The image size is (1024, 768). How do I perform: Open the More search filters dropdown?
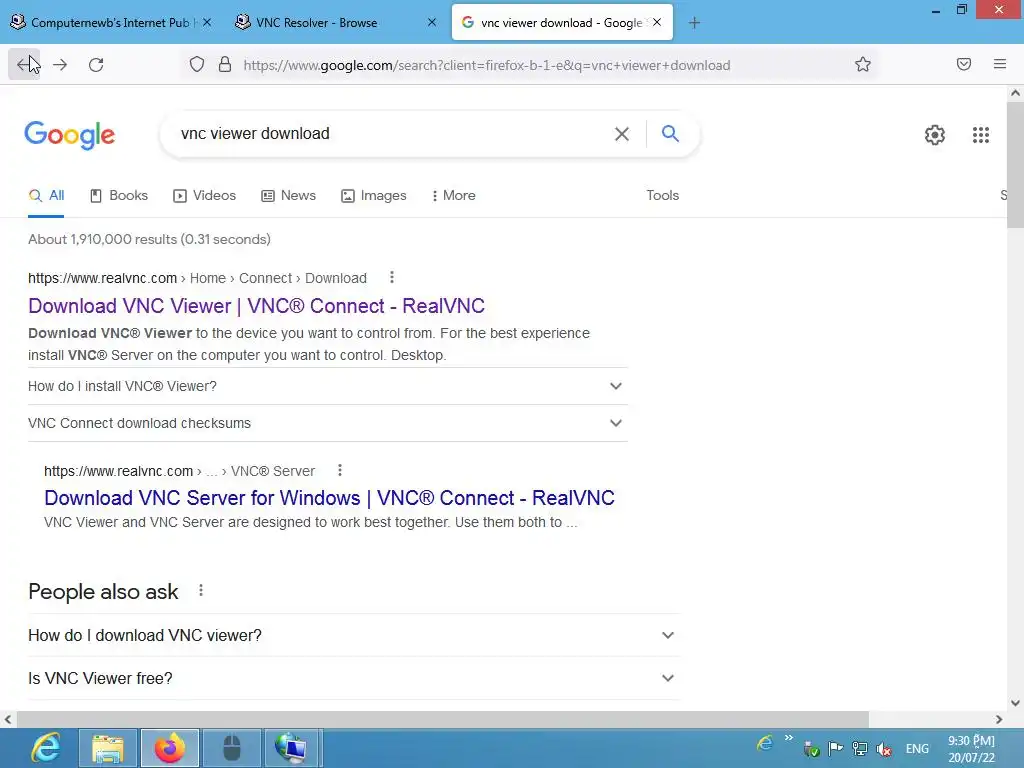453,195
